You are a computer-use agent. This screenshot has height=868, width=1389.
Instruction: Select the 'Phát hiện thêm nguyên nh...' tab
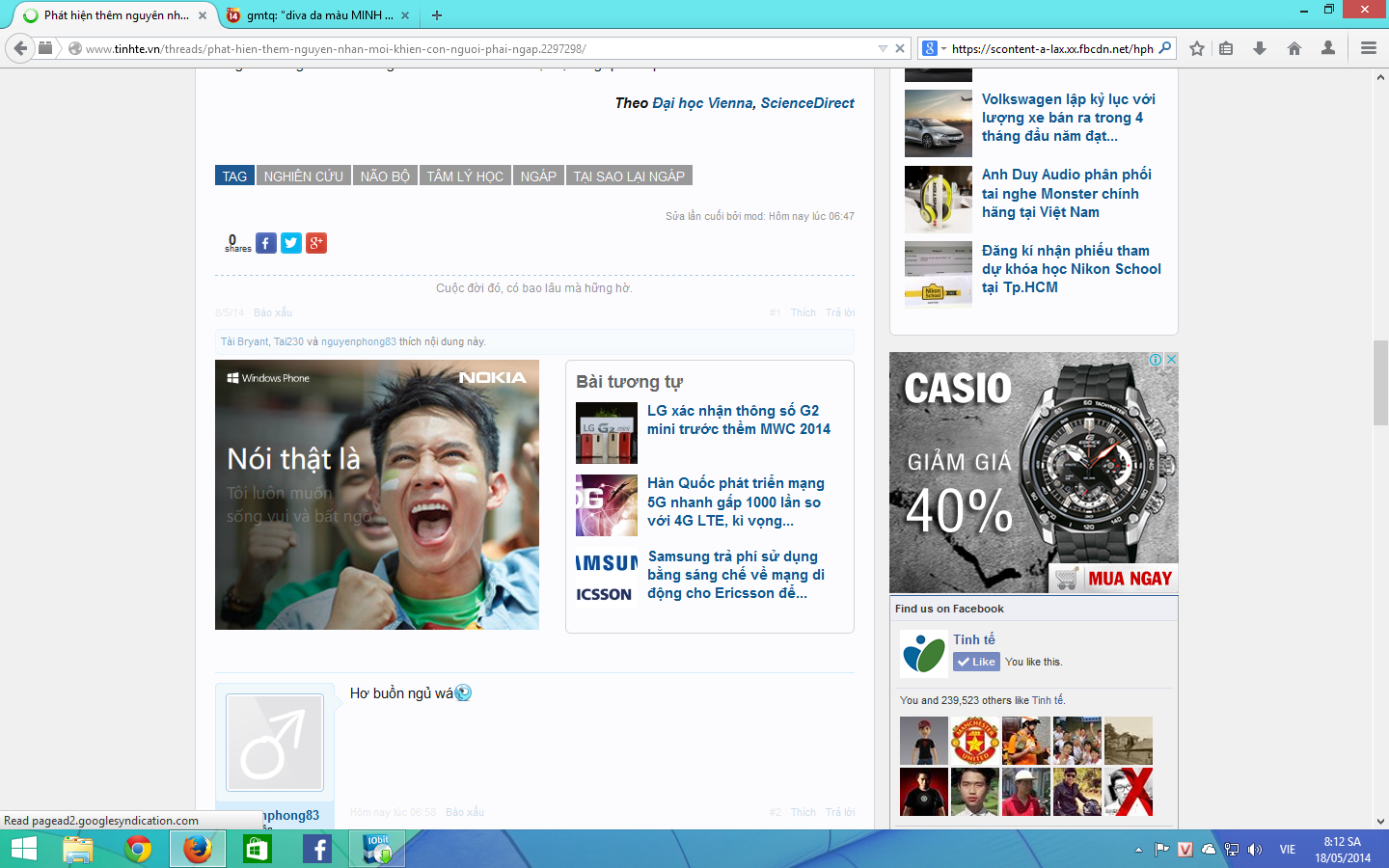click(116, 15)
